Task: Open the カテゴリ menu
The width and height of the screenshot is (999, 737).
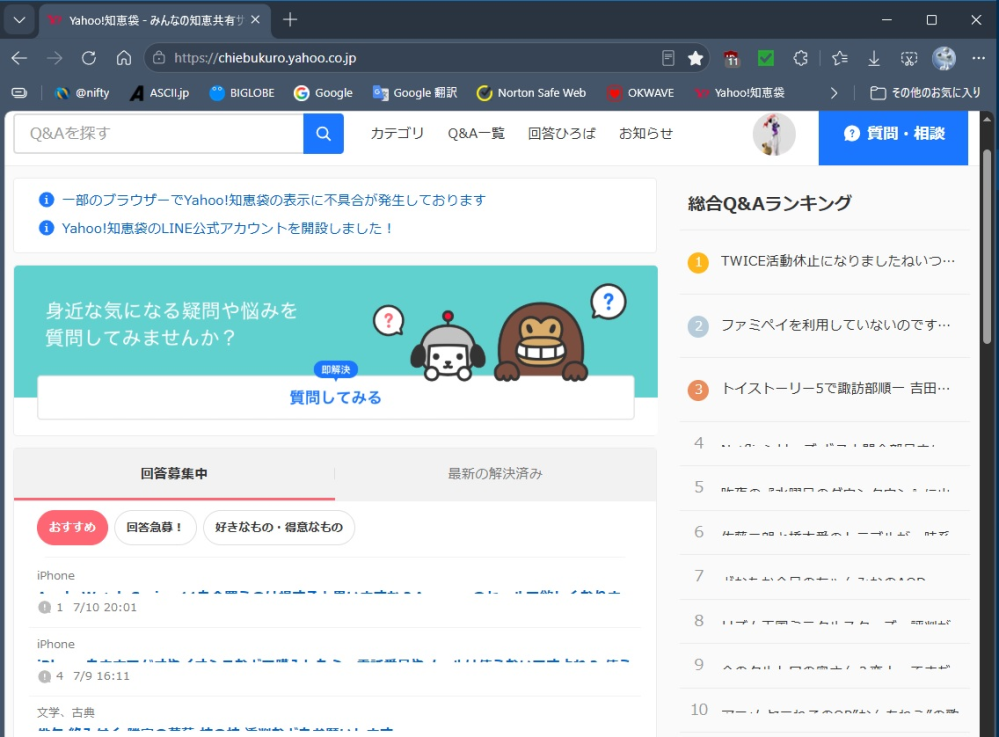Action: click(397, 133)
